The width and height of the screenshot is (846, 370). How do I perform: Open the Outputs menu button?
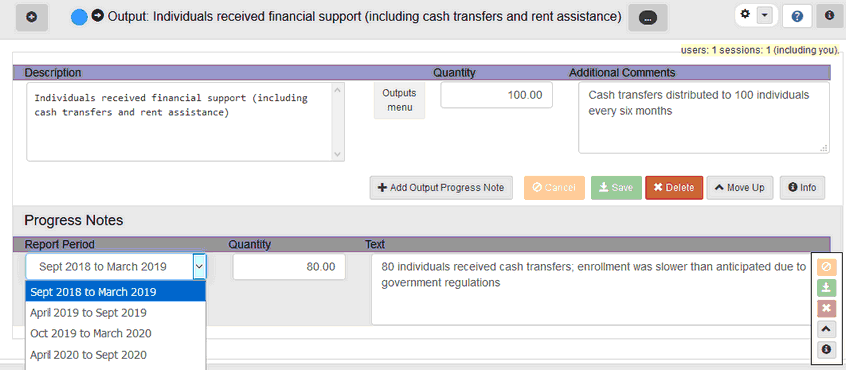[400, 100]
